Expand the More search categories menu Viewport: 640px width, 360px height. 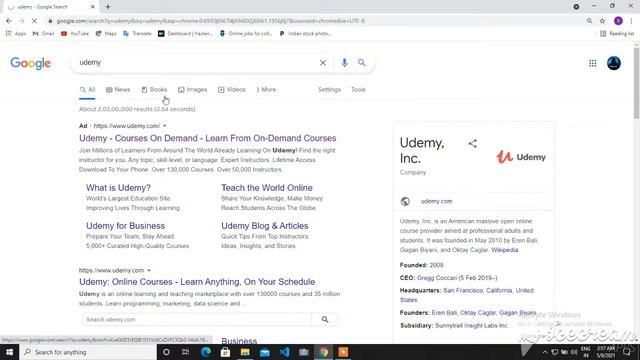point(266,90)
